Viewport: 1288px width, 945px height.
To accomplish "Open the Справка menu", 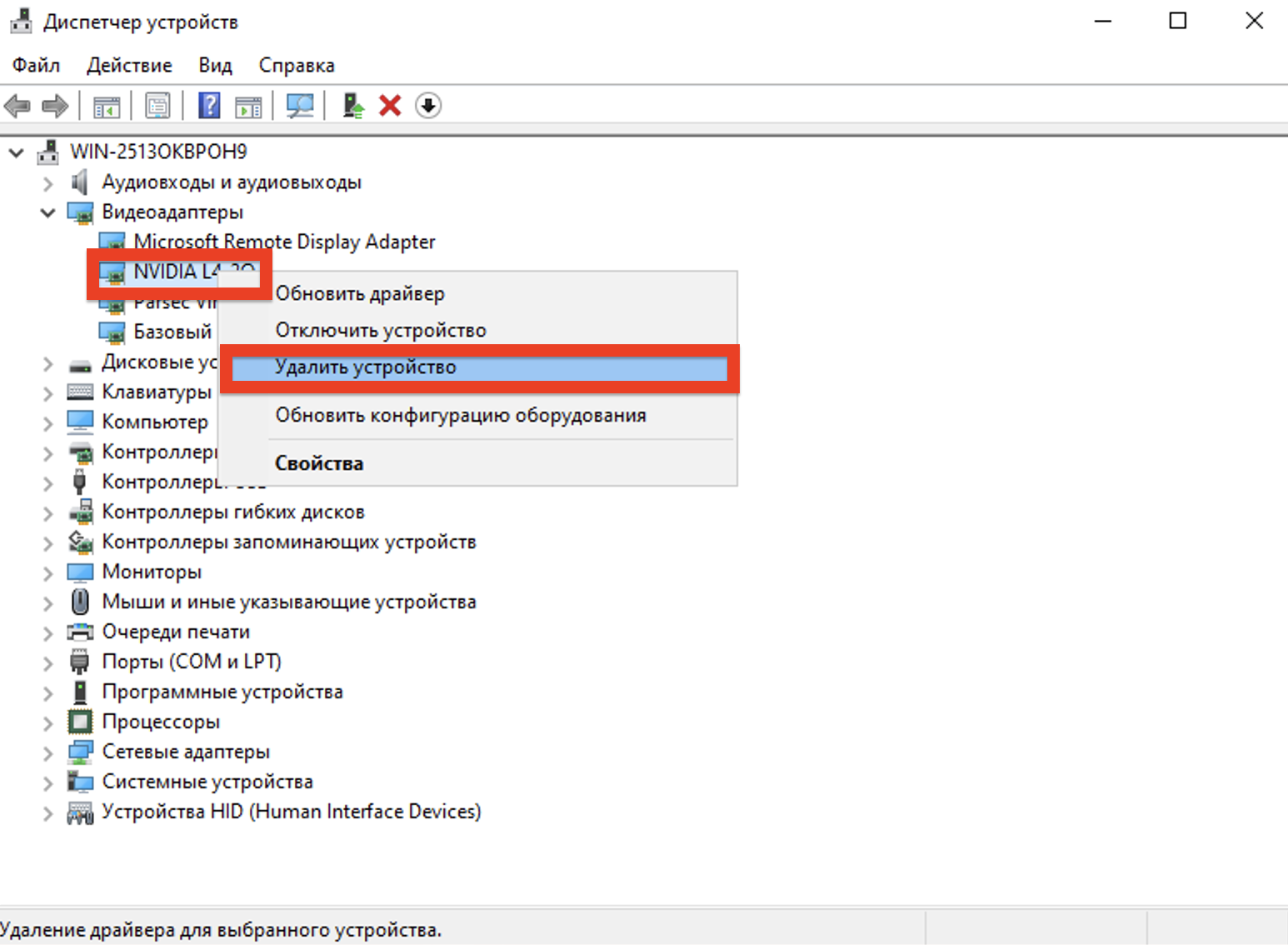I will [297, 65].
